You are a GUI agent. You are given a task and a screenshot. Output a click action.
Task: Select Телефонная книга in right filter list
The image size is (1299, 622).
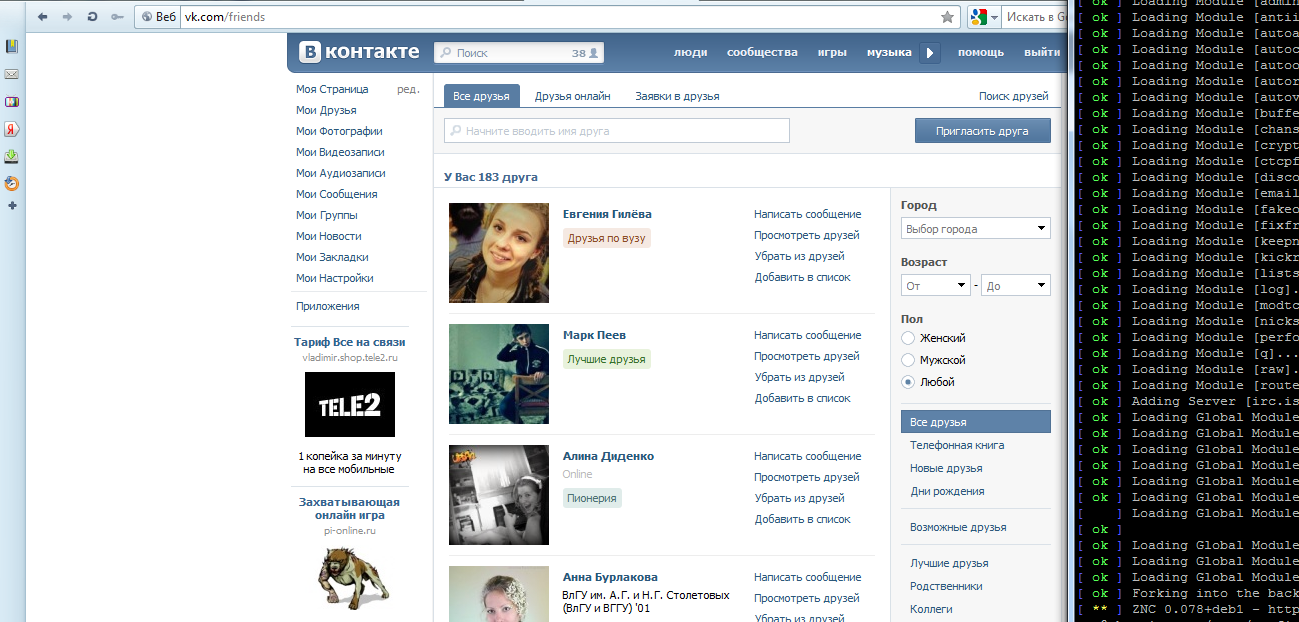pos(957,445)
